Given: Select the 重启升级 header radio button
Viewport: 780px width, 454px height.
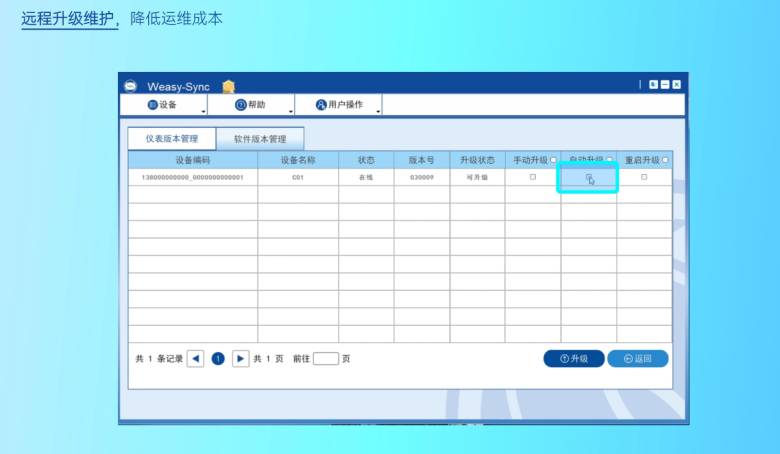Looking at the screenshot, I should (x=666, y=160).
